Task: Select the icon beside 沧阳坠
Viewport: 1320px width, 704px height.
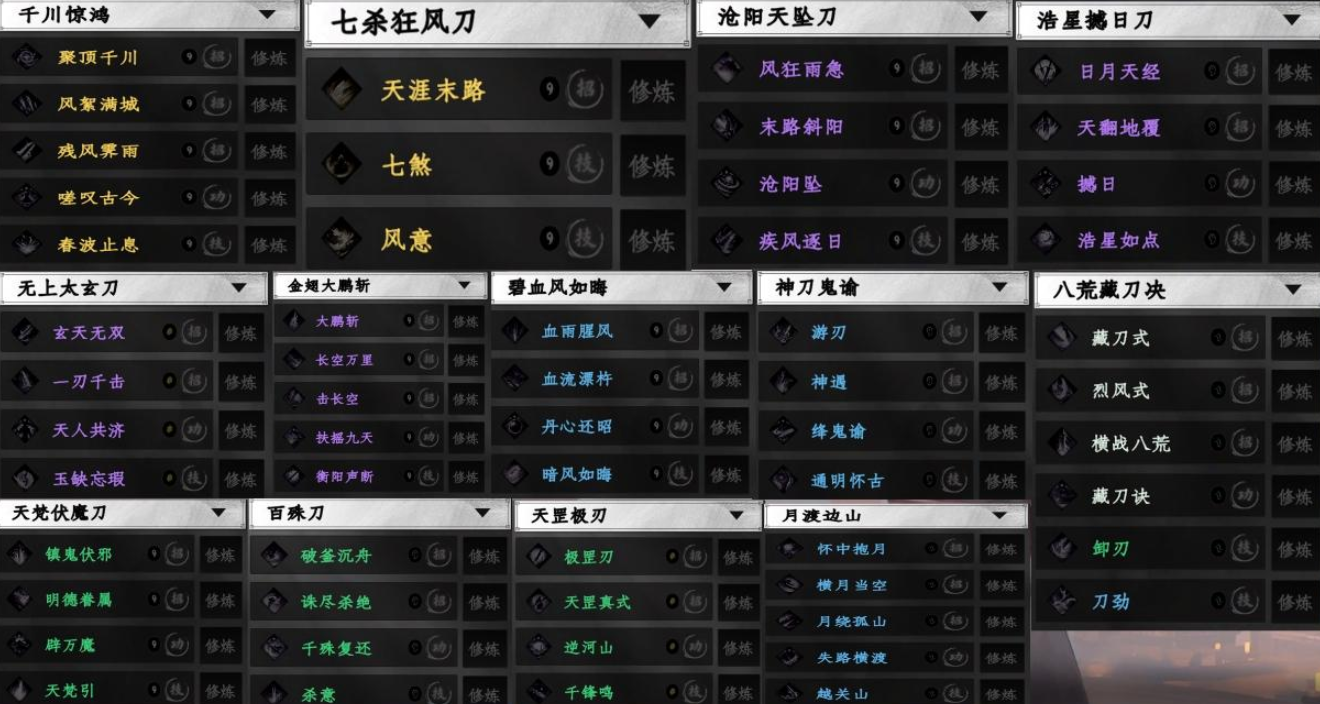Action: pyautogui.click(x=727, y=183)
